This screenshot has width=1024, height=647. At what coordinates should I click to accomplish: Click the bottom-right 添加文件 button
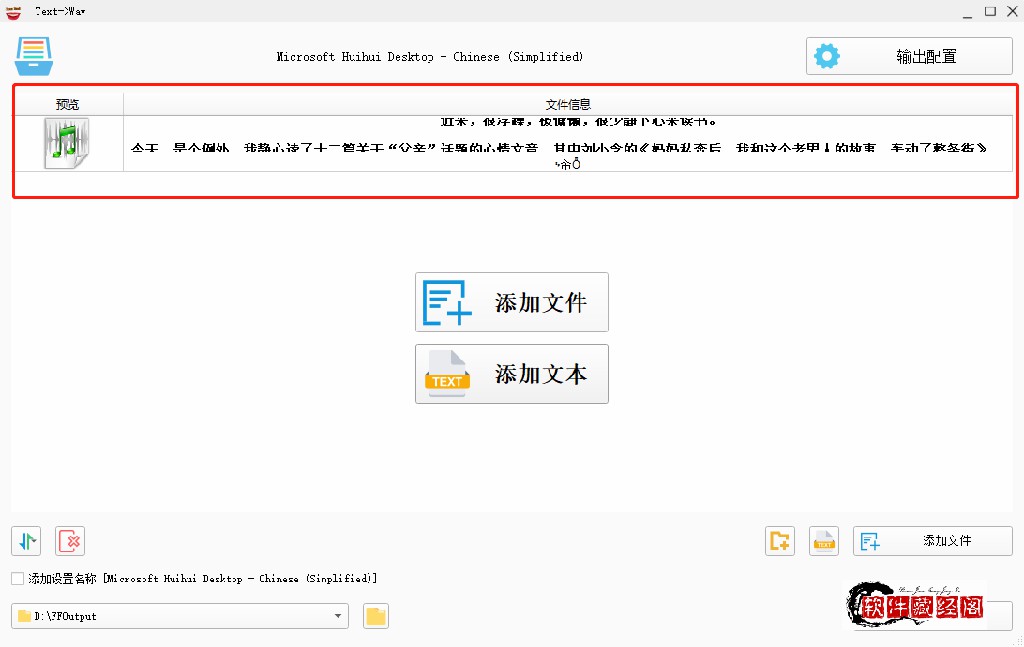933,541
